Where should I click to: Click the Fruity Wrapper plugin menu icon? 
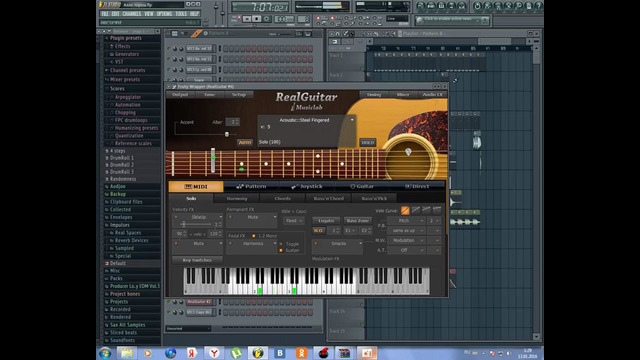(174, 87)
